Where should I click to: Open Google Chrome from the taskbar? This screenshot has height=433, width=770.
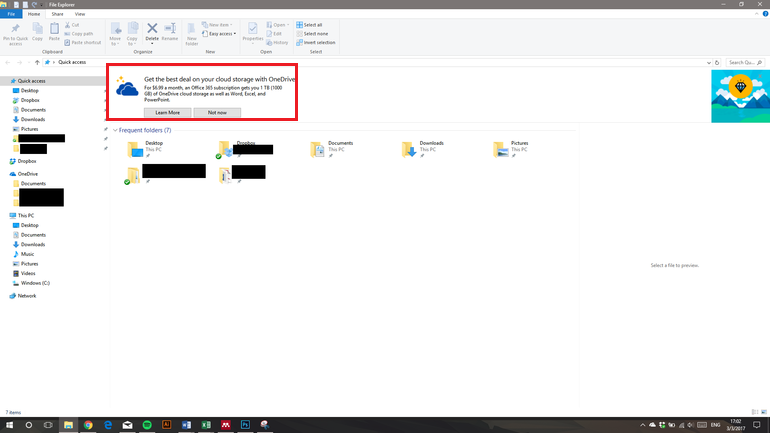coord(88,425)
